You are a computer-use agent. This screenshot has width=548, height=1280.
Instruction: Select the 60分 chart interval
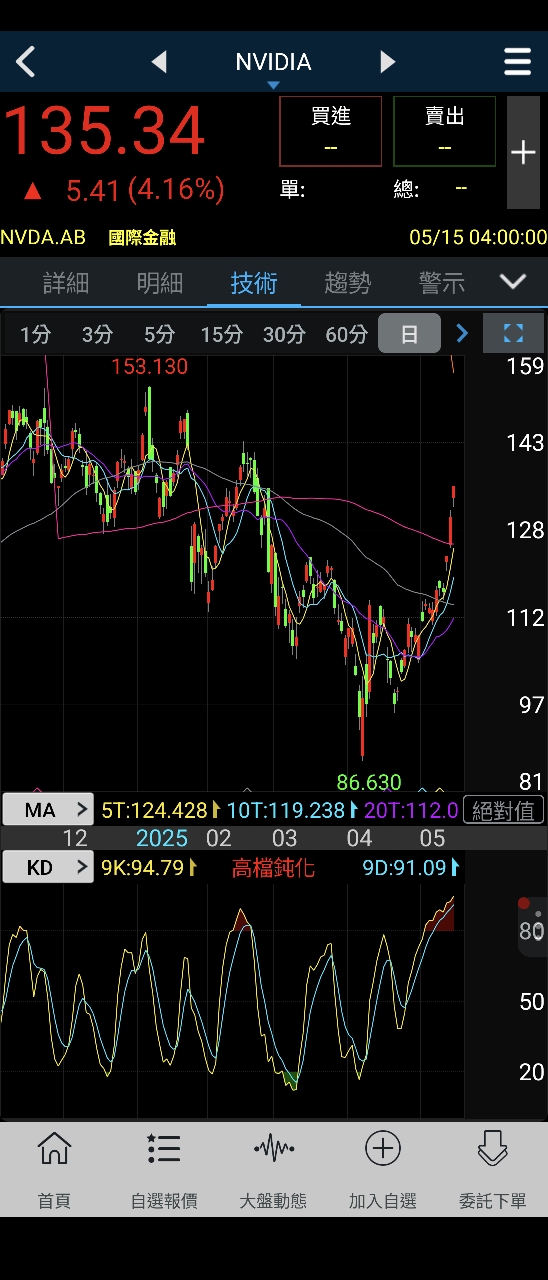click(x=346, y=334)
